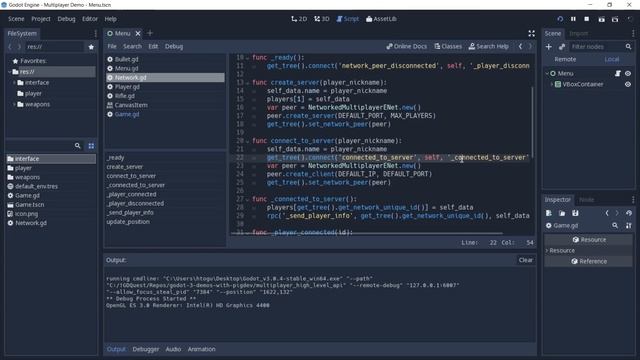The width and height of the screenshot is (640, 360).
Task: Click the Filter nodes field
Action: click(597, 47)
